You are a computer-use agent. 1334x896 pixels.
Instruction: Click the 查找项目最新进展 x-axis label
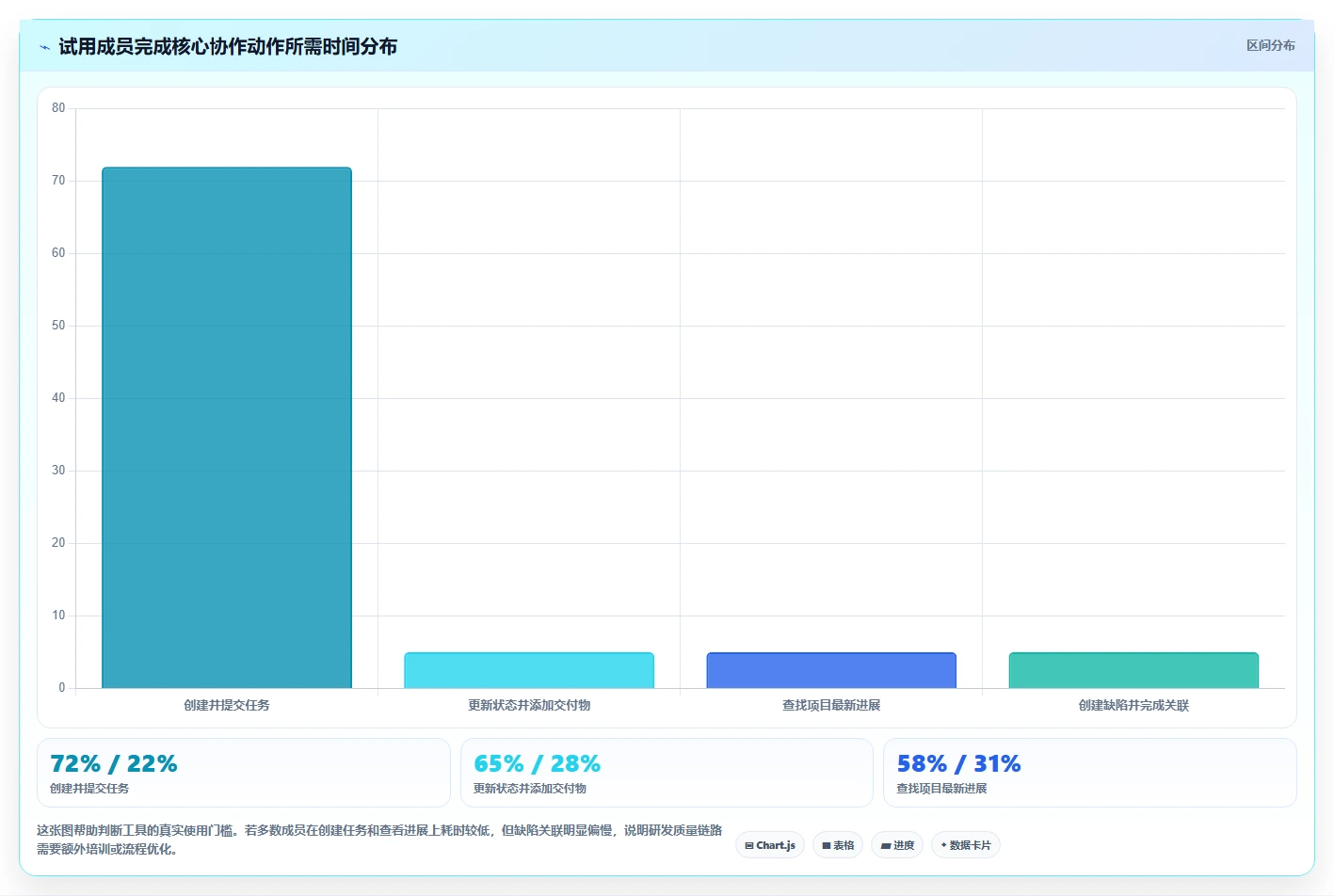click(x=831, y=705)
